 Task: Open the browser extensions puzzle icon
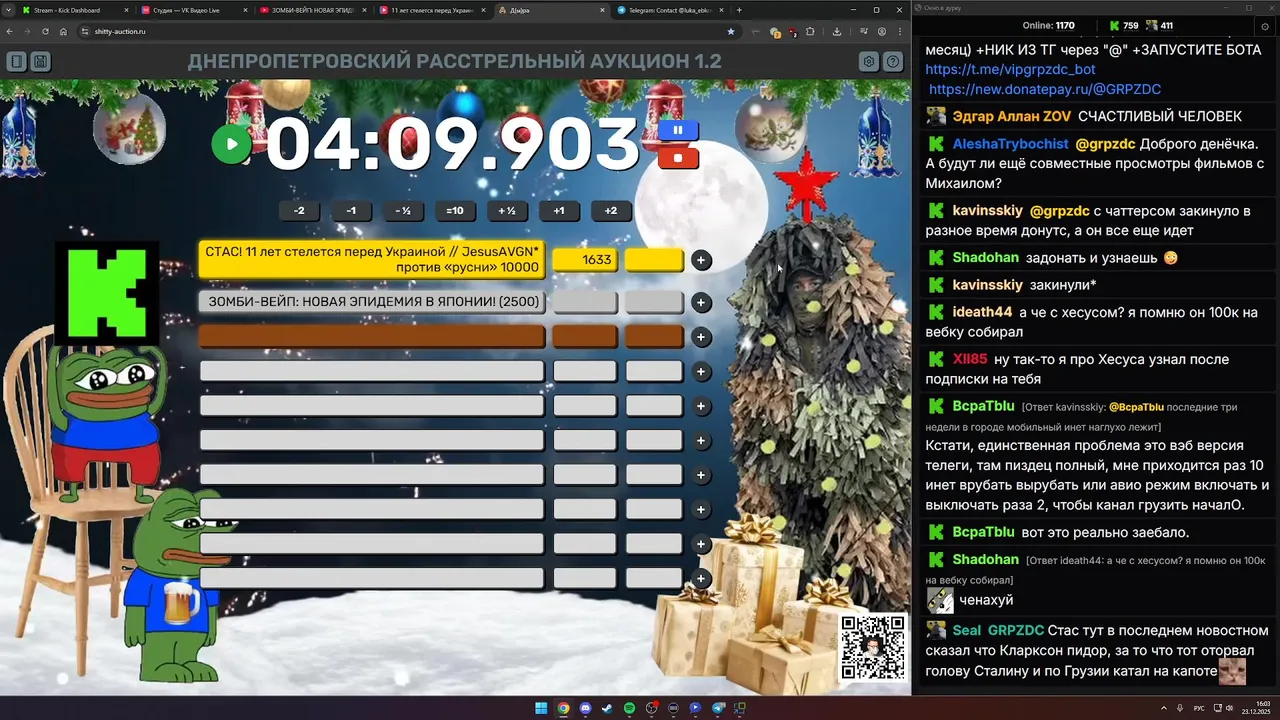click(x=810, y=31)
